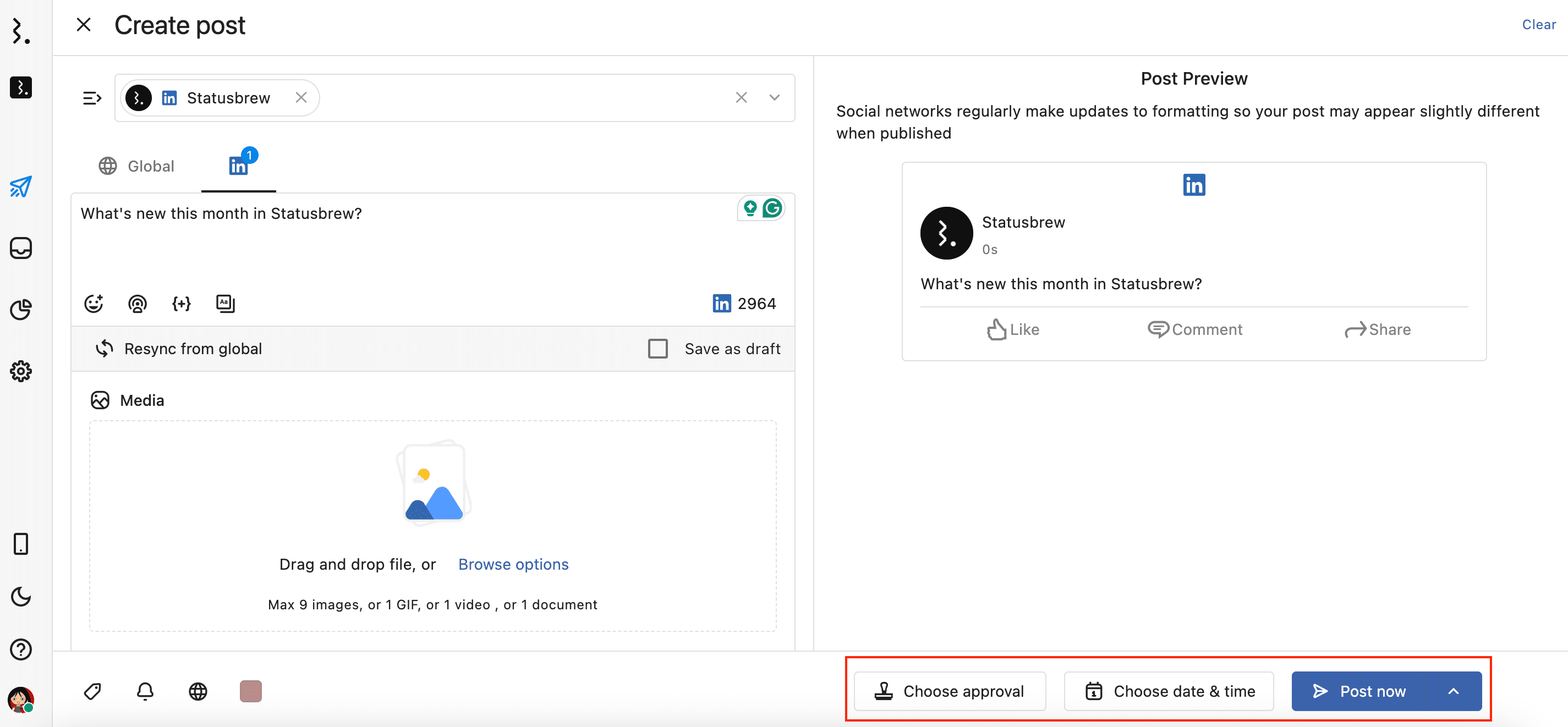Screen dimensions: 1568x727
Task: Switch to the Global tab
Action: (137, 166)
